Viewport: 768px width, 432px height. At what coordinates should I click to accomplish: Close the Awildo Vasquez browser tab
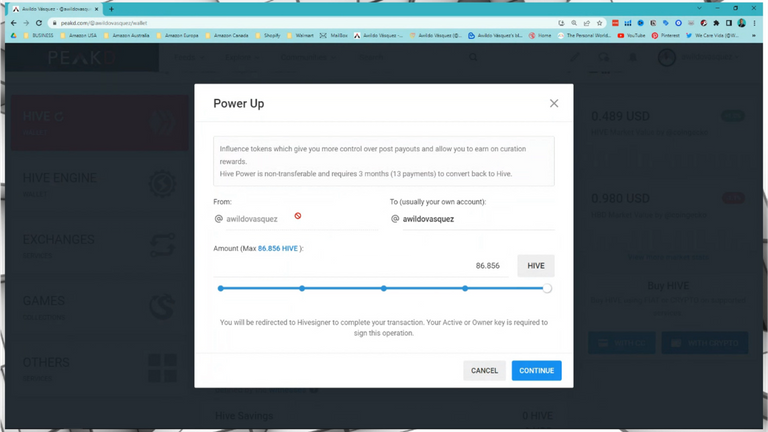(96, 9)
